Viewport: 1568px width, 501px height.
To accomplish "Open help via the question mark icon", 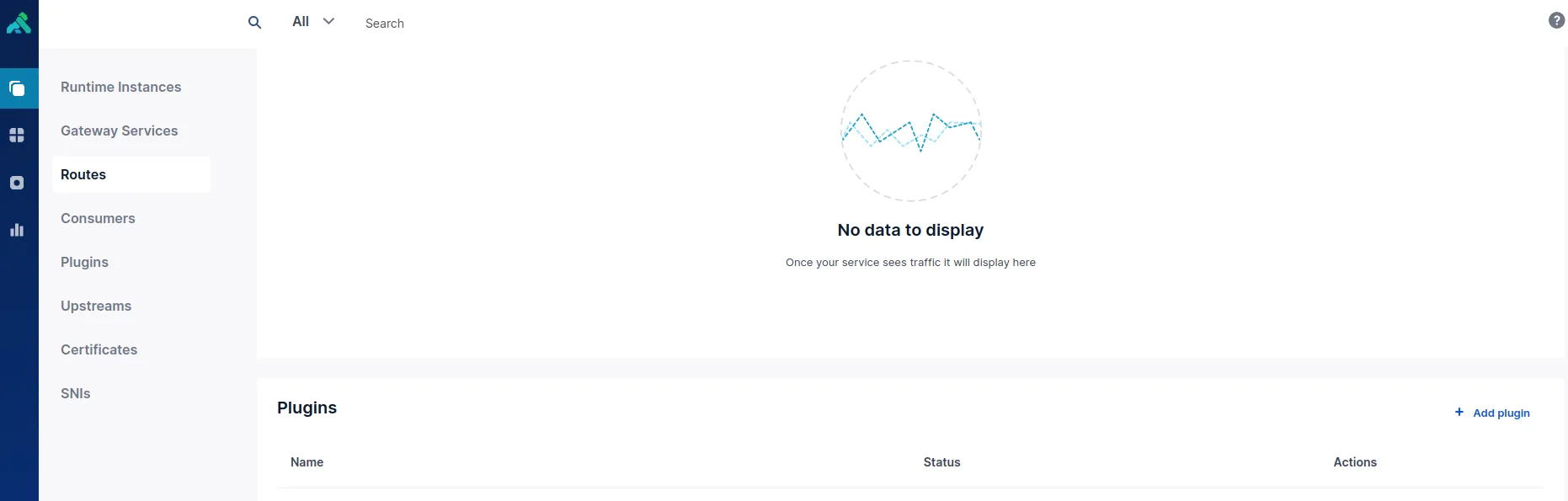I will coord(1556,20).
